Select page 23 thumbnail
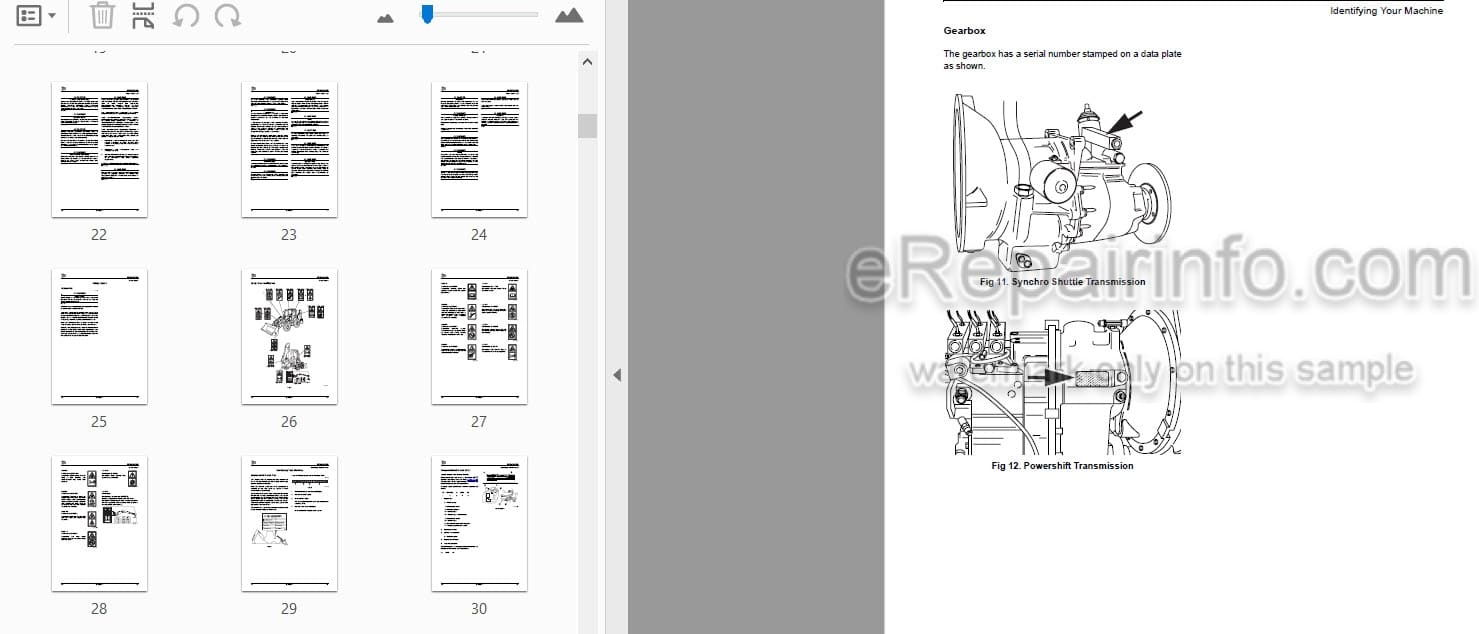 point(289,149)
